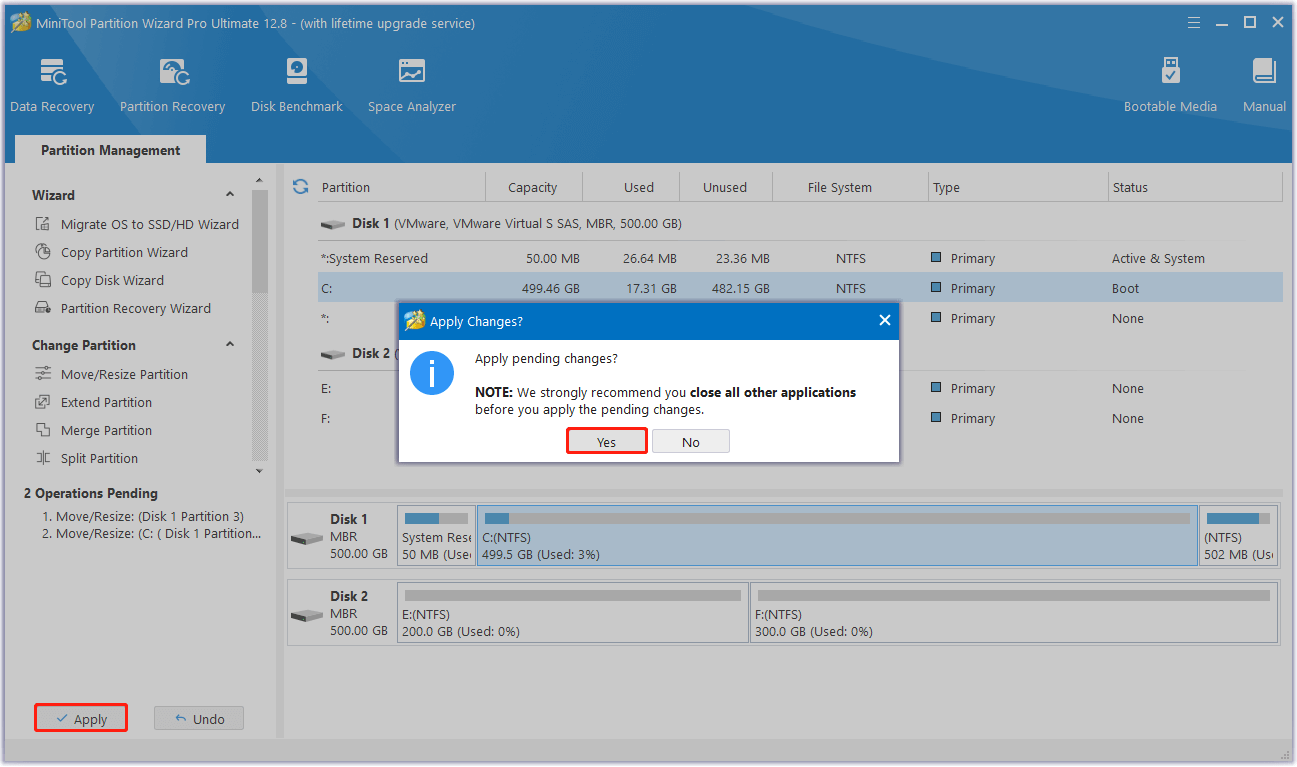Switch to the Partition Management tab
The image size is (1297, 767).
(111, 150)
